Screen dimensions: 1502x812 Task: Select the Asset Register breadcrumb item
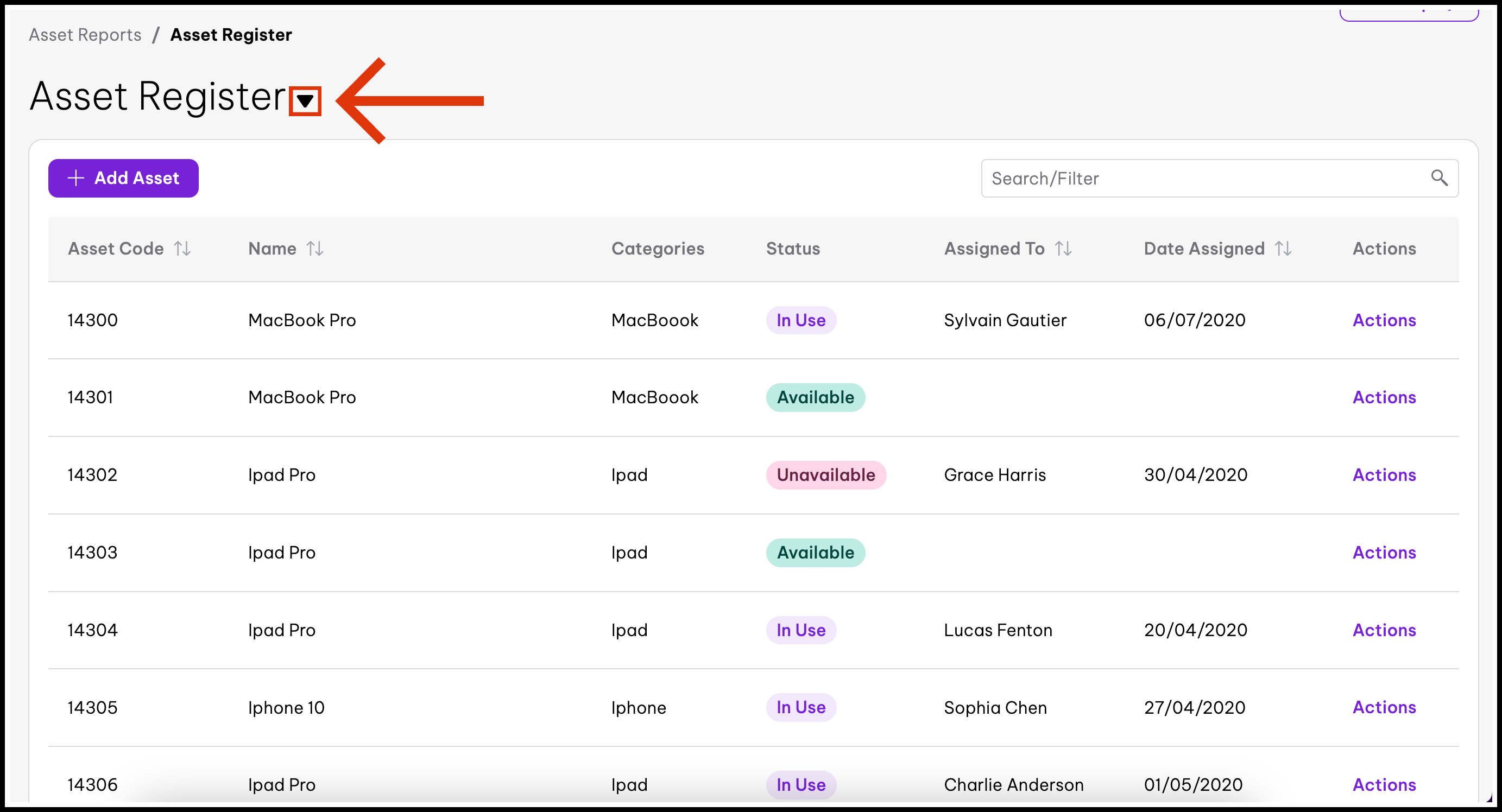click(x=231, y=35)
